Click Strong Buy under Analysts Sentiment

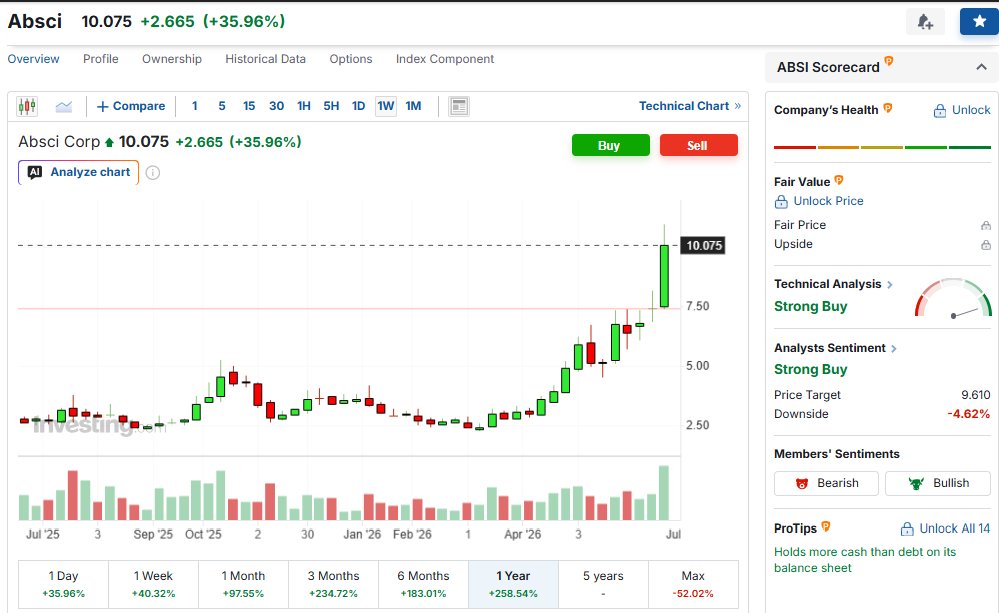(x=810, y=370)
